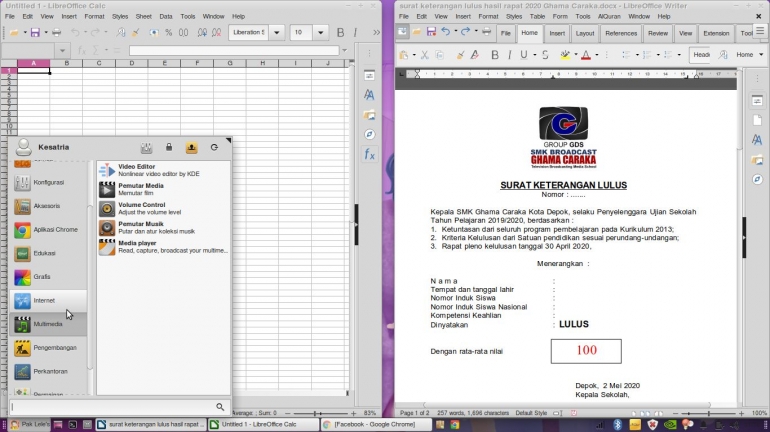Click the Cut scissors icon in Writer
This screenshot has height=432, width=770.
[424, 54]
